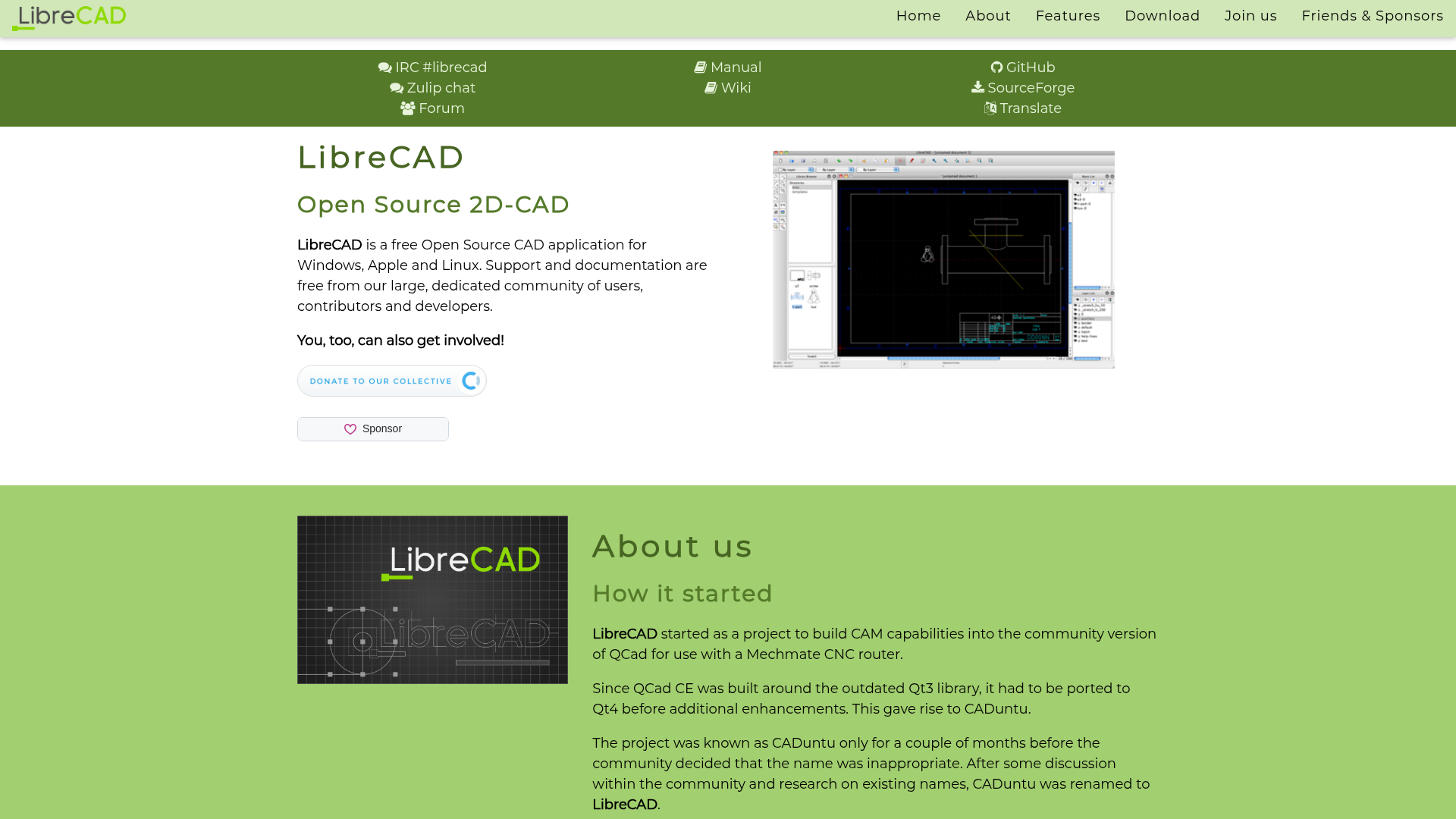Open the Forum via the users icon
1456x819 pixels.
click(x=408, y=108)
